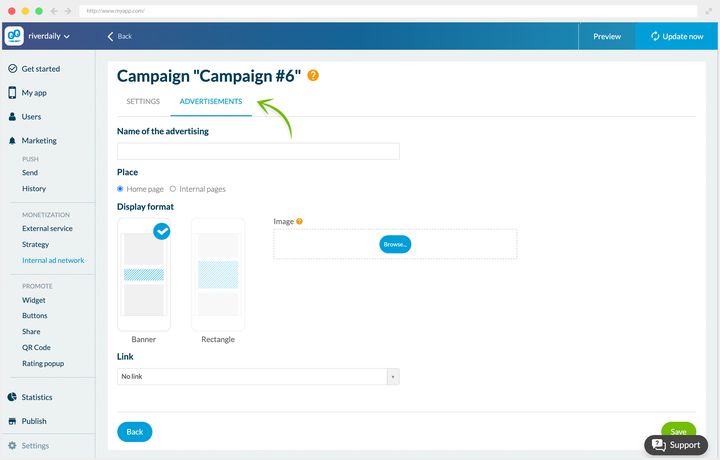Click the Users person icon
Screen dimensions: 720x460
pos(12,117)
